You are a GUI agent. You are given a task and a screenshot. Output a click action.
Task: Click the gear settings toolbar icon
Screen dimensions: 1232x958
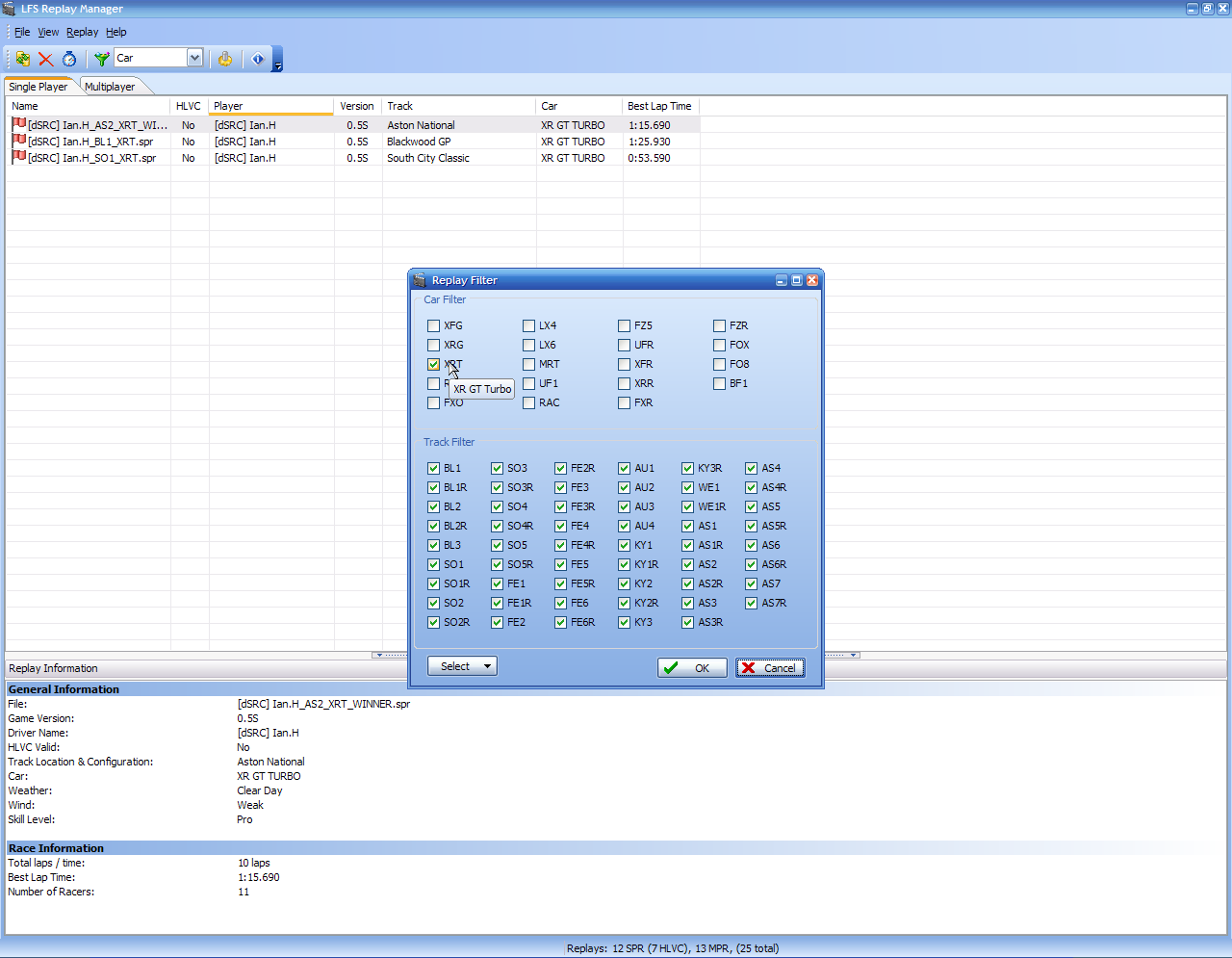pos(225,59)
